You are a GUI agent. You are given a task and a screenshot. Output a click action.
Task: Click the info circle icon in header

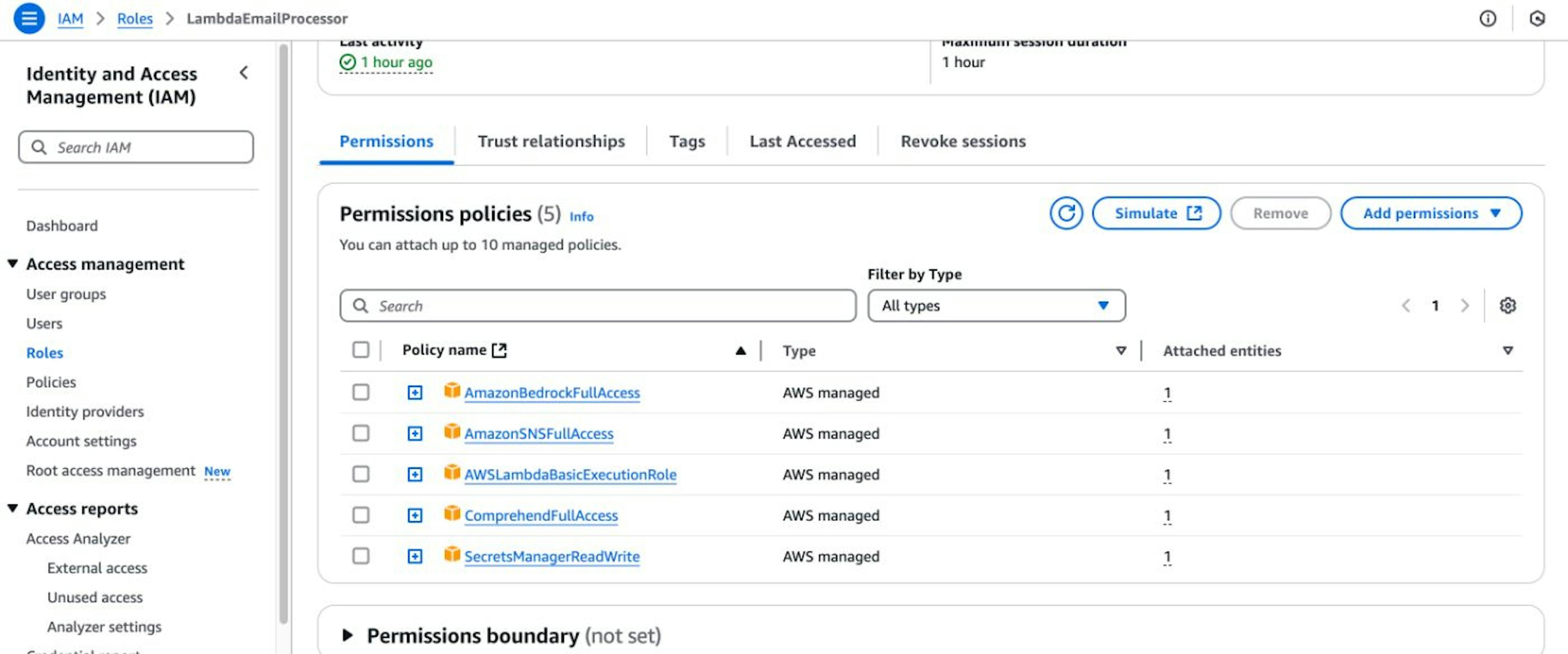(1487, 19)
